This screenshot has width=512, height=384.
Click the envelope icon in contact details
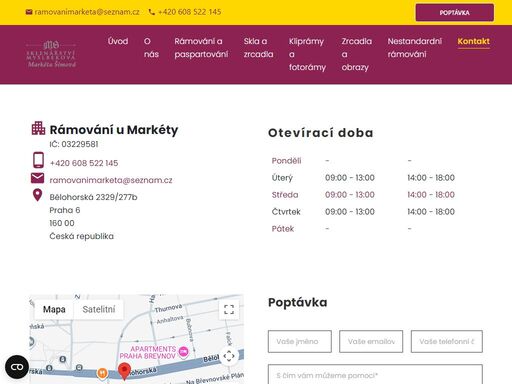(37, 178)
